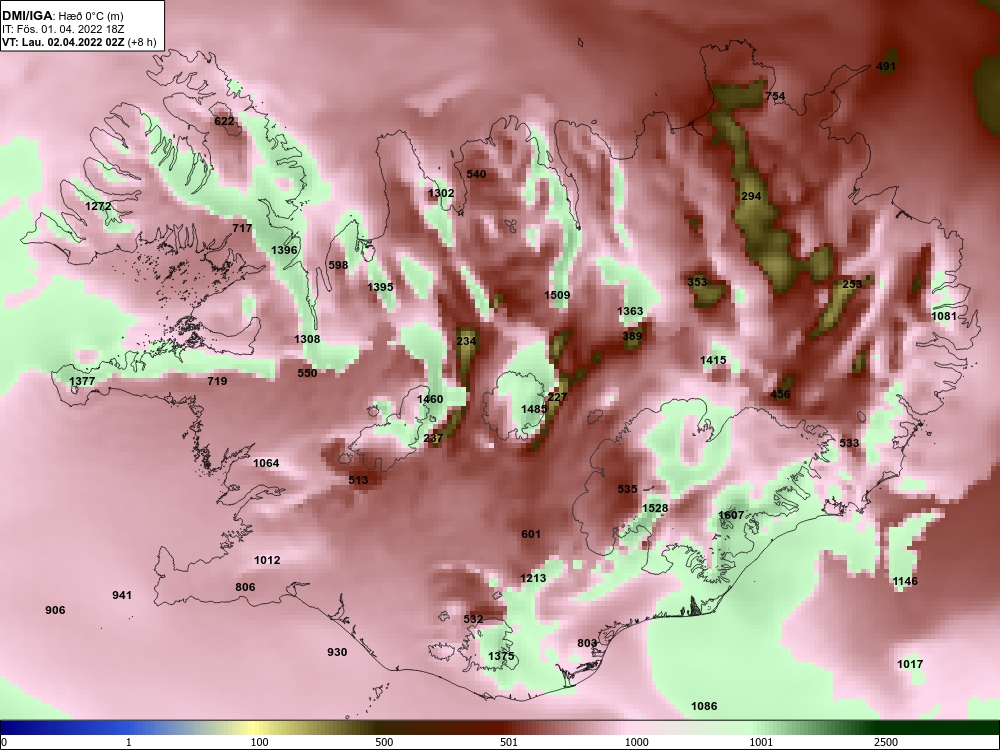The width and height of the screenshot is (1000, 750).
Task: Click the value 1146 off the southeast coast
Action: pos(905,582)
